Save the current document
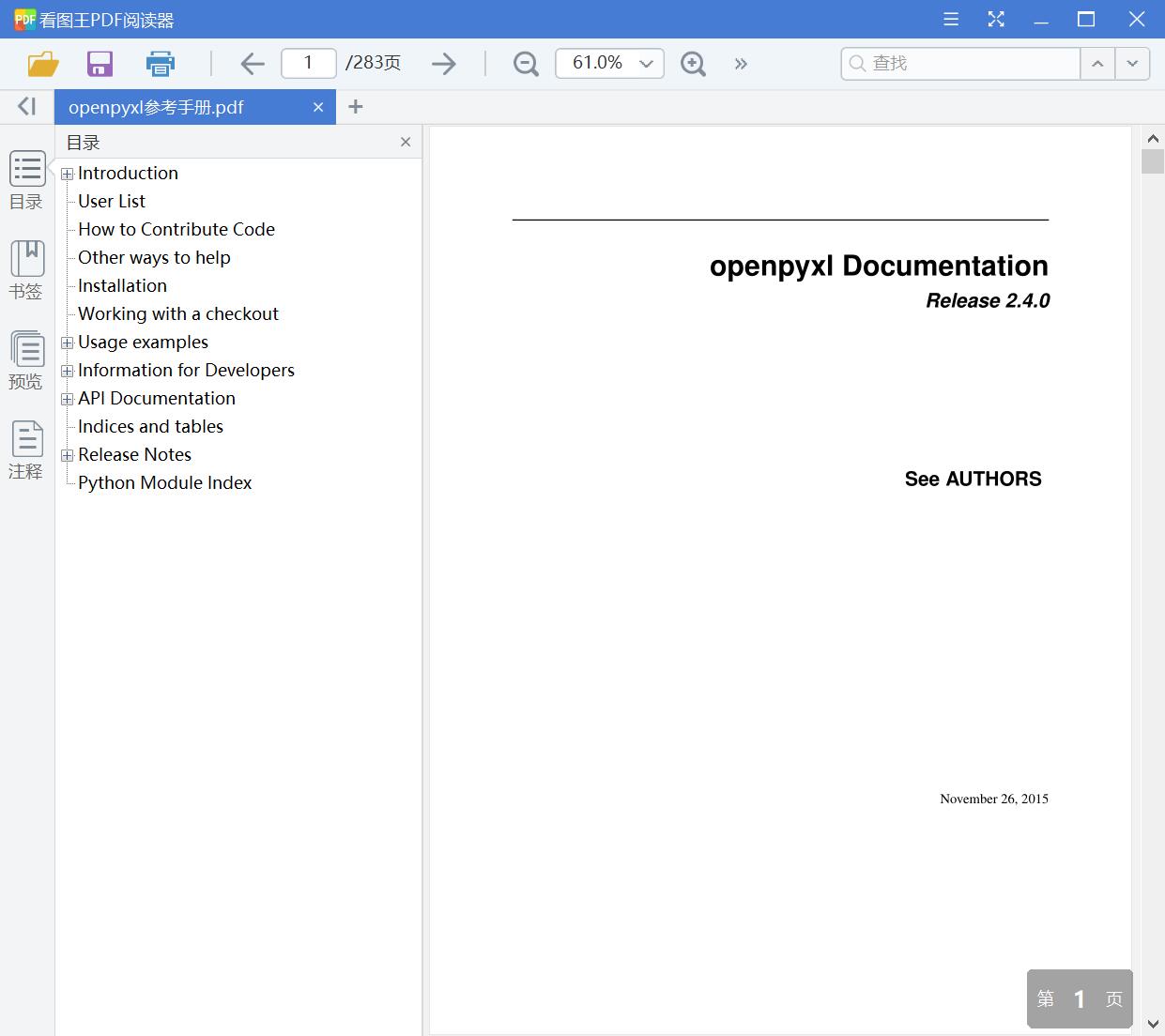1165x1036 pixels. tap(100, 63)
